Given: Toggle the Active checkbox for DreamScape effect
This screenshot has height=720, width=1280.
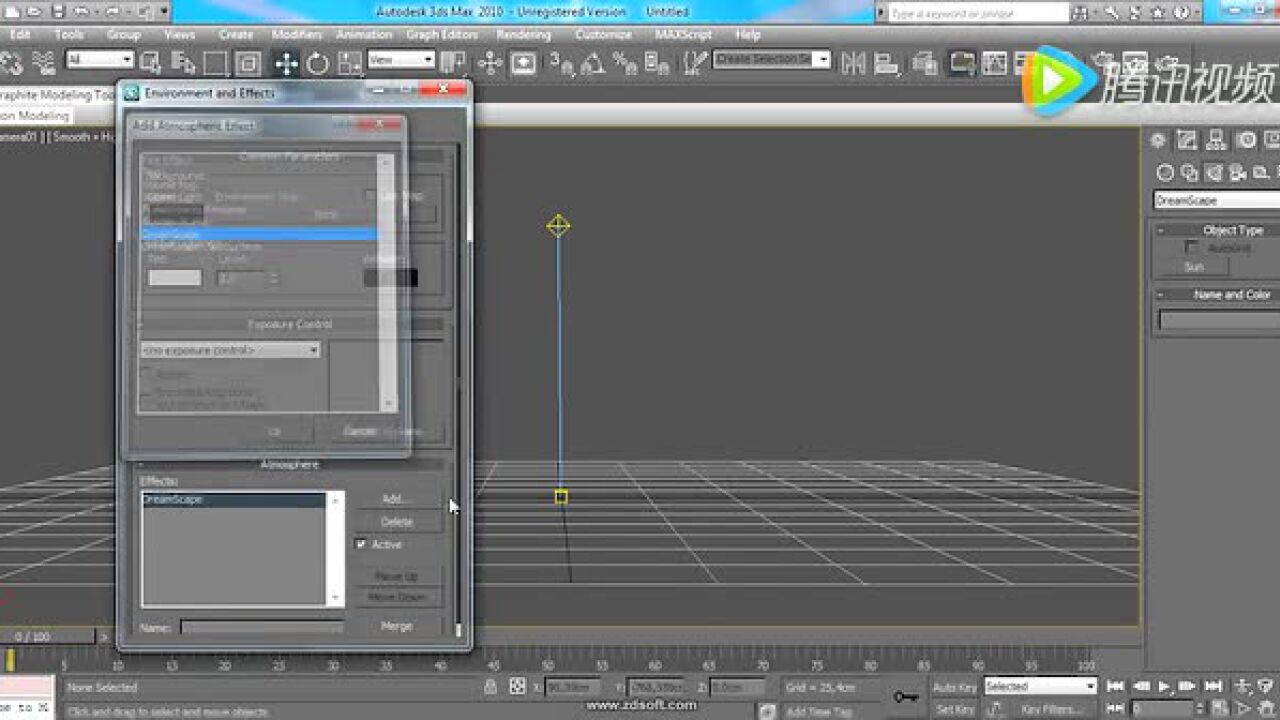Looking at the screenshot, I should point(361,544).
